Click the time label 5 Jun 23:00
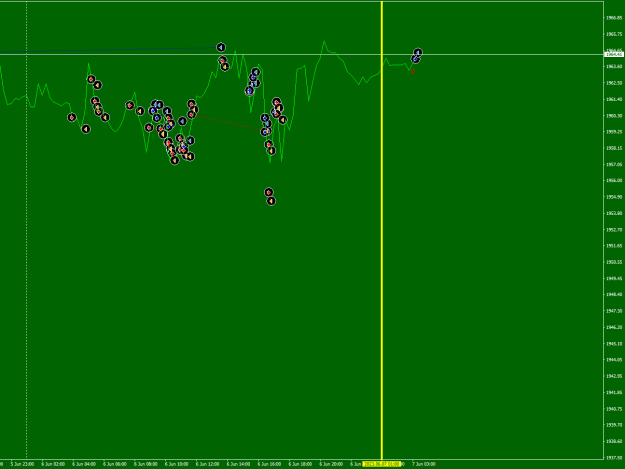The height and width of the screenshot is (469, 625). click(22, 464)
